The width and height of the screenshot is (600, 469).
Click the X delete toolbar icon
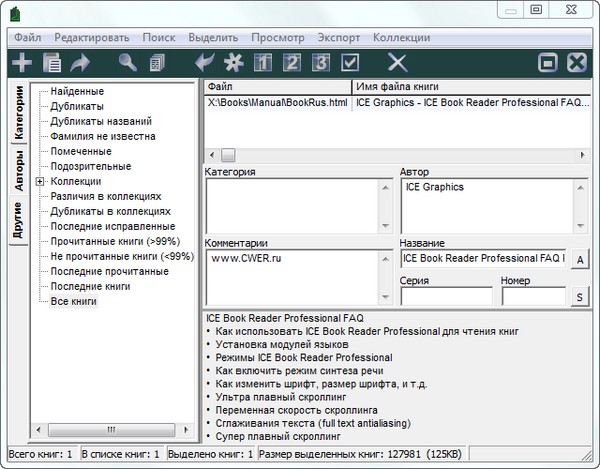point(397,63)
